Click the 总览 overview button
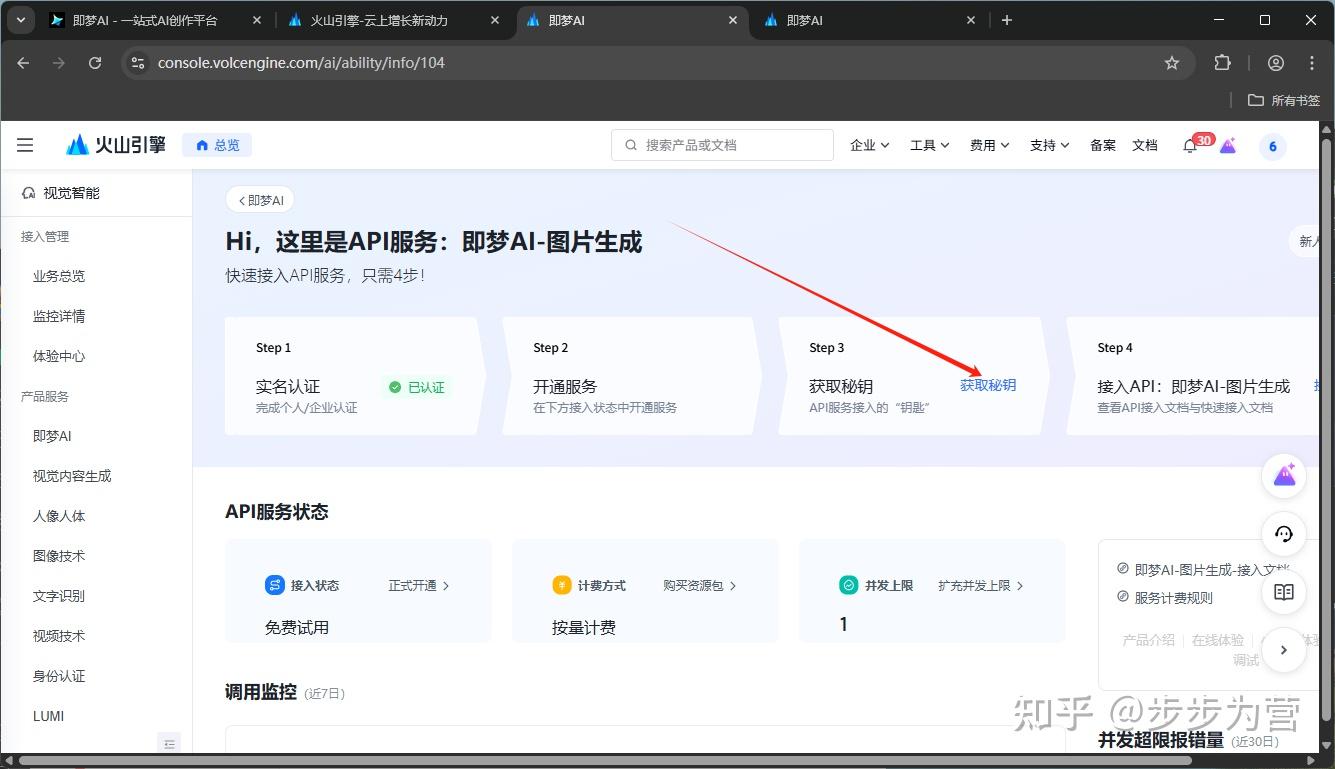Image resolution: width=1335 pixels, height=769 pixels. 217,145
